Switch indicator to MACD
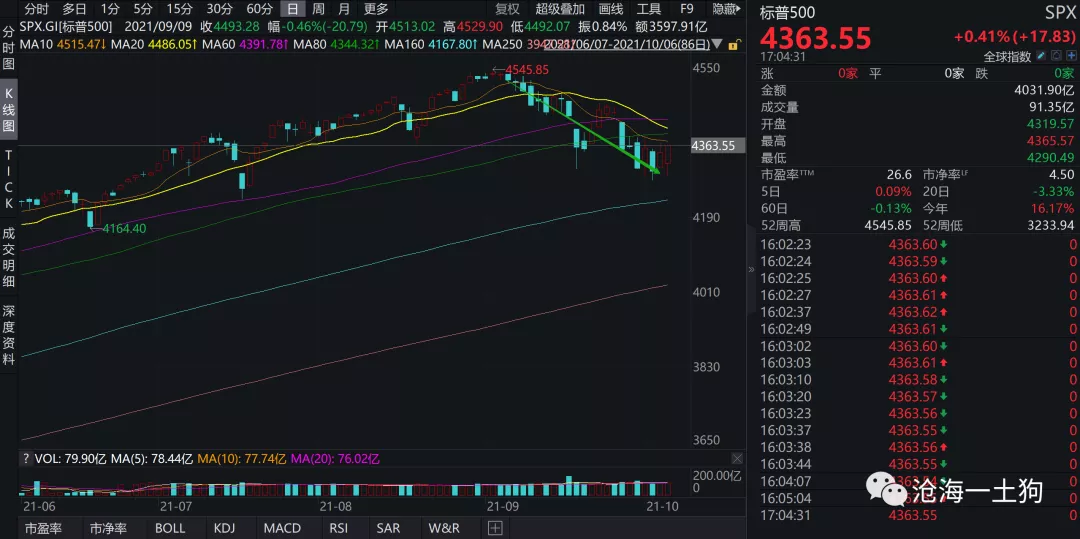The width and height of the screenshot is (1080, 539). click(282, 528)
